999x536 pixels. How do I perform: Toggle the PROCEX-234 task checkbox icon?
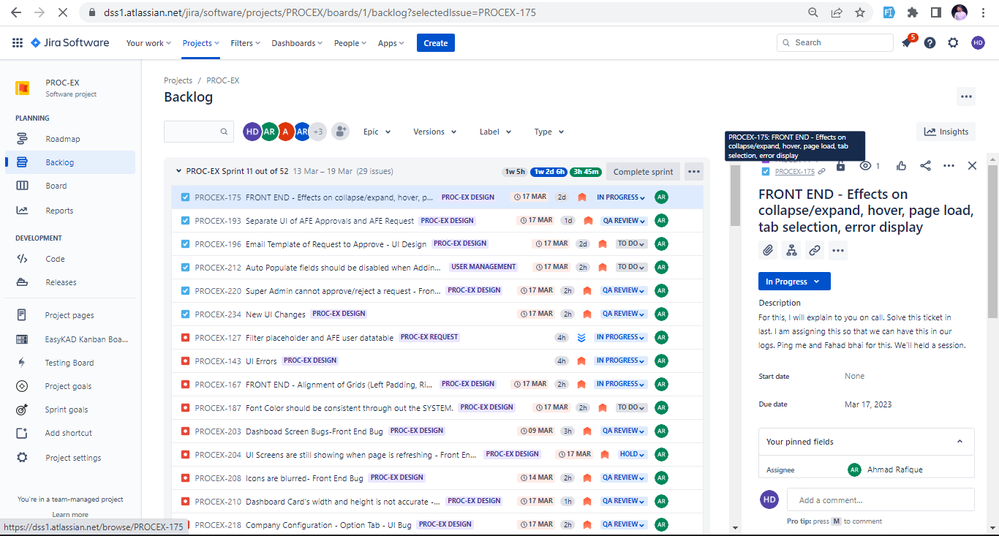pyautogui.click(x=185, y=314)
